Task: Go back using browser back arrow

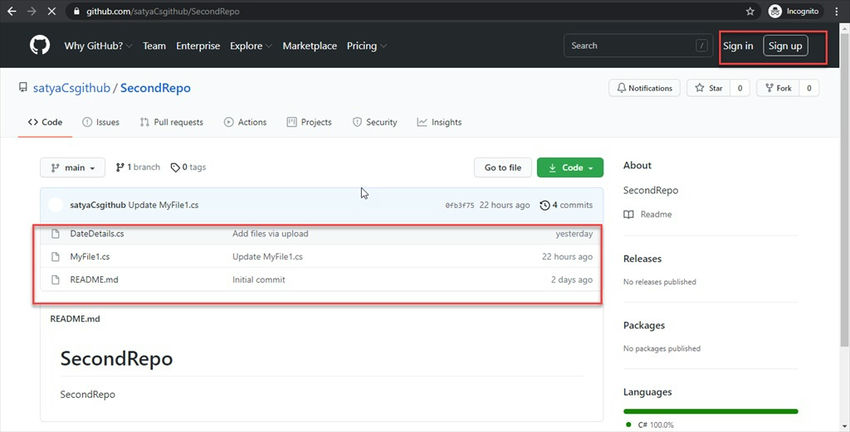Action: 12,11
